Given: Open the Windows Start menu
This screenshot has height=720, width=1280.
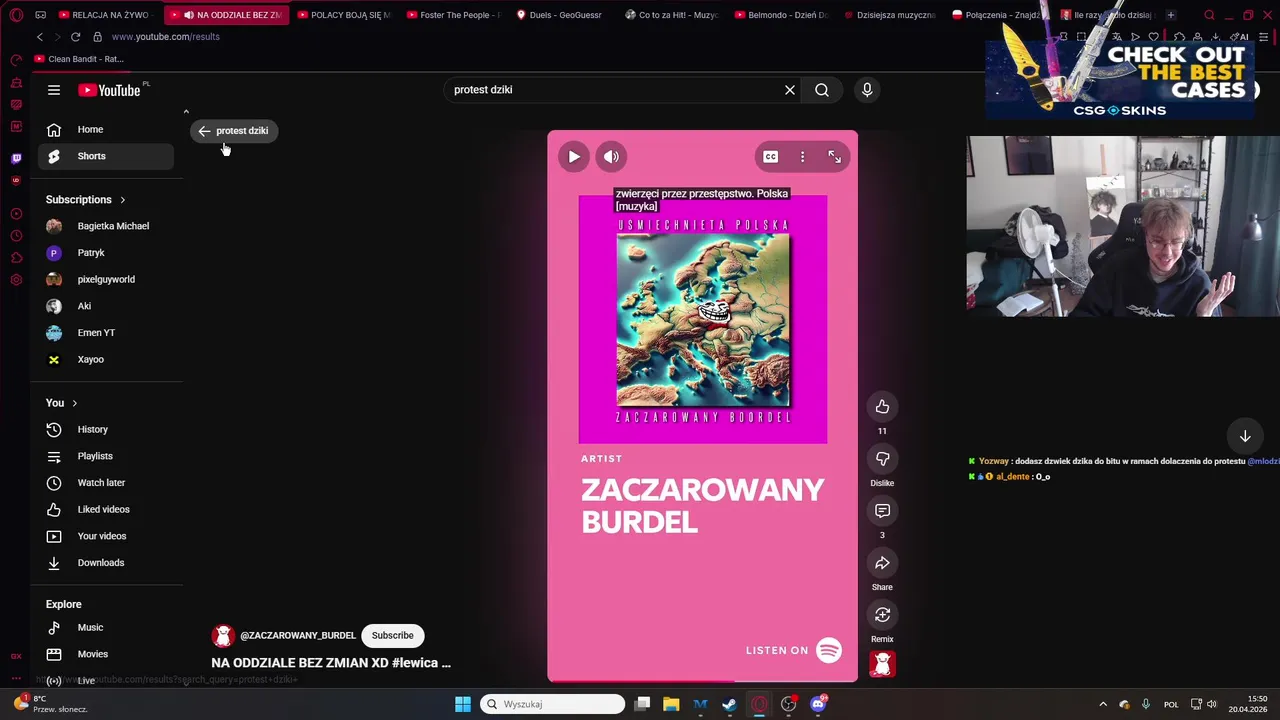Looking at the screenshot, I should coord(463,704).
